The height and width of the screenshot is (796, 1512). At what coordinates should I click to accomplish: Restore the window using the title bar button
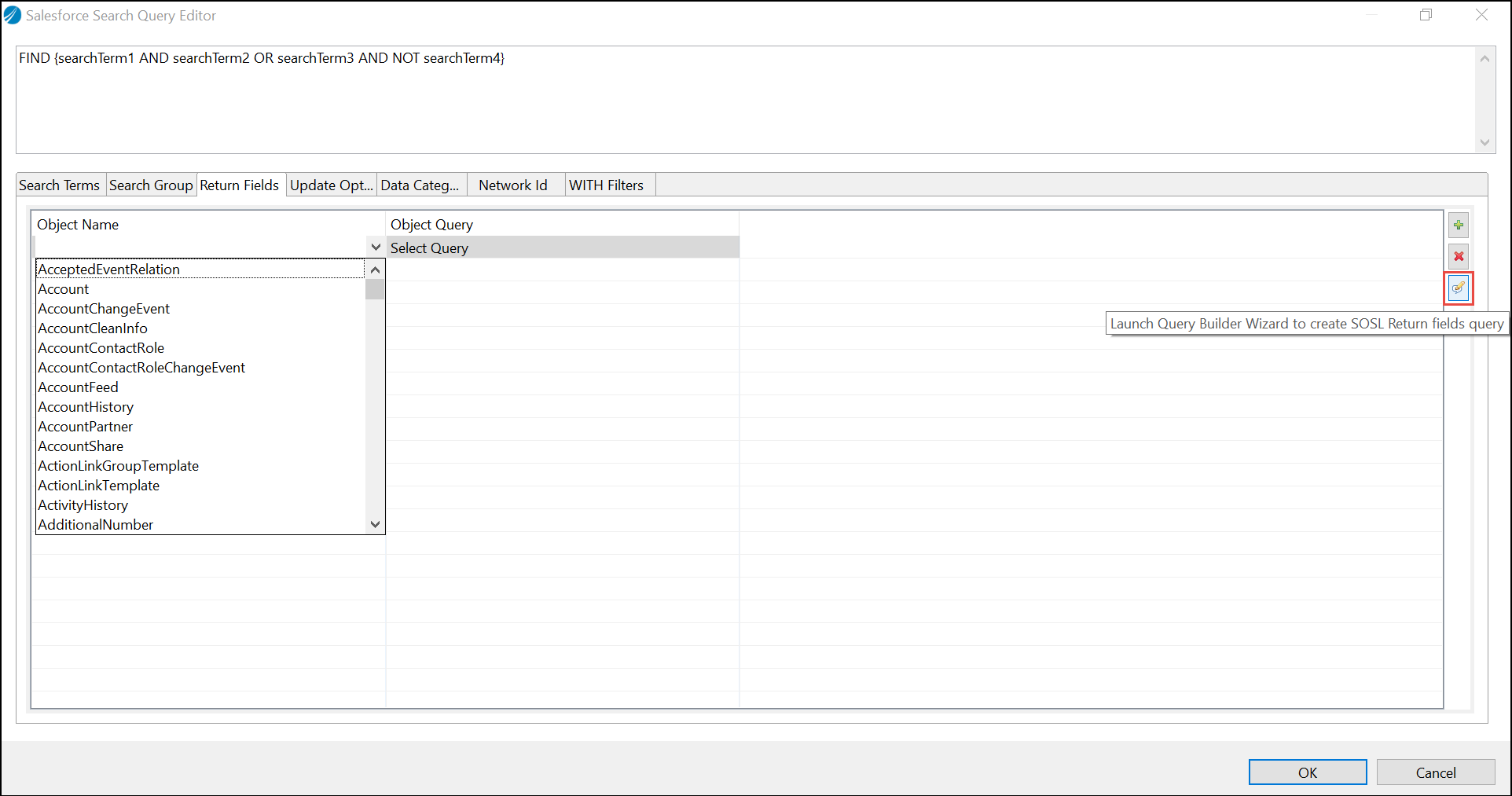(1426, 15)
